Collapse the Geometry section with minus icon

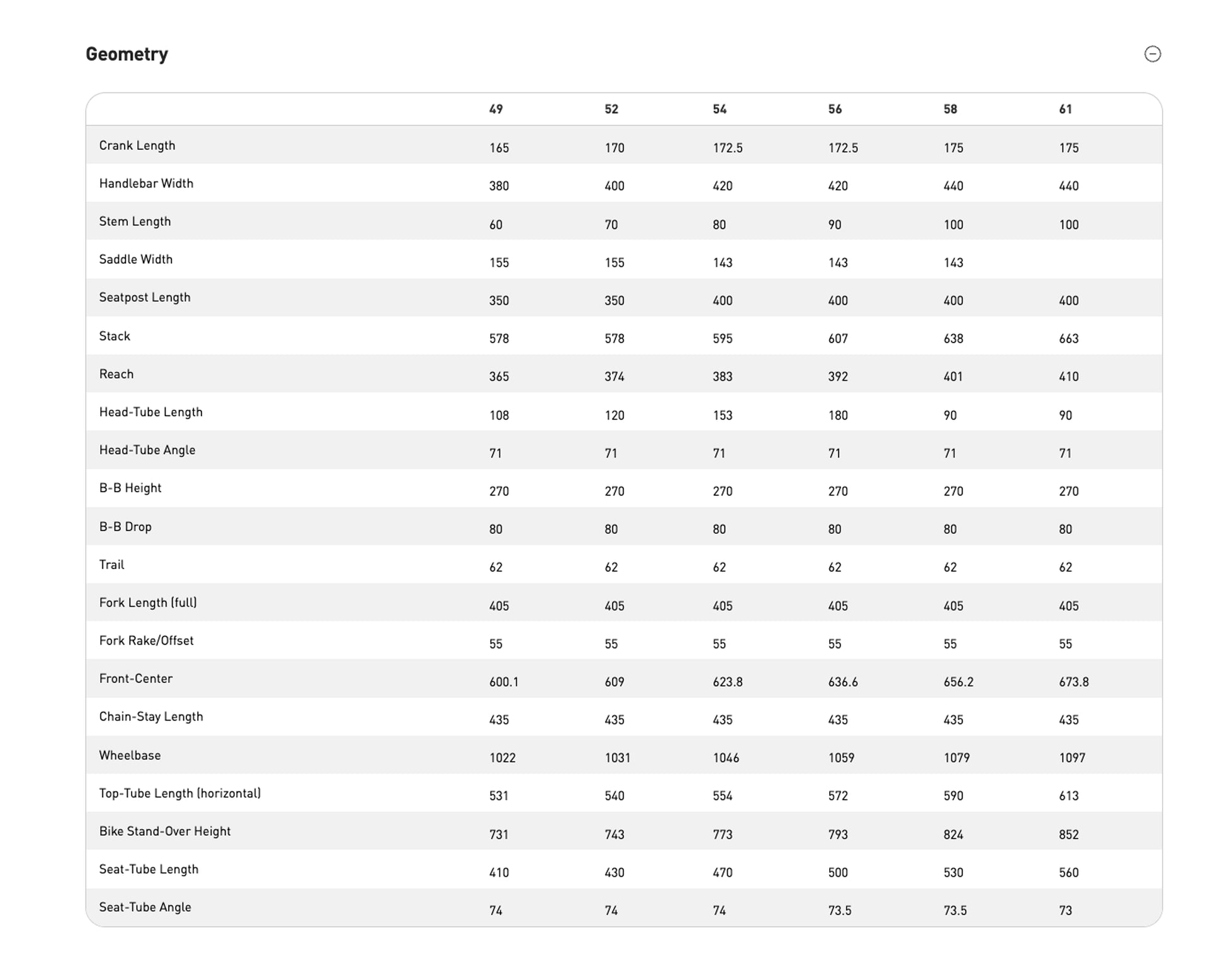[1152, 54]
